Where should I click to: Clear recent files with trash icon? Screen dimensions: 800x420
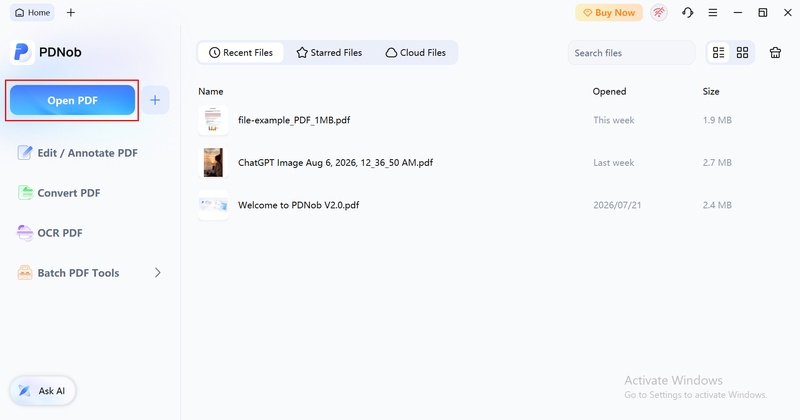point(775,53)
